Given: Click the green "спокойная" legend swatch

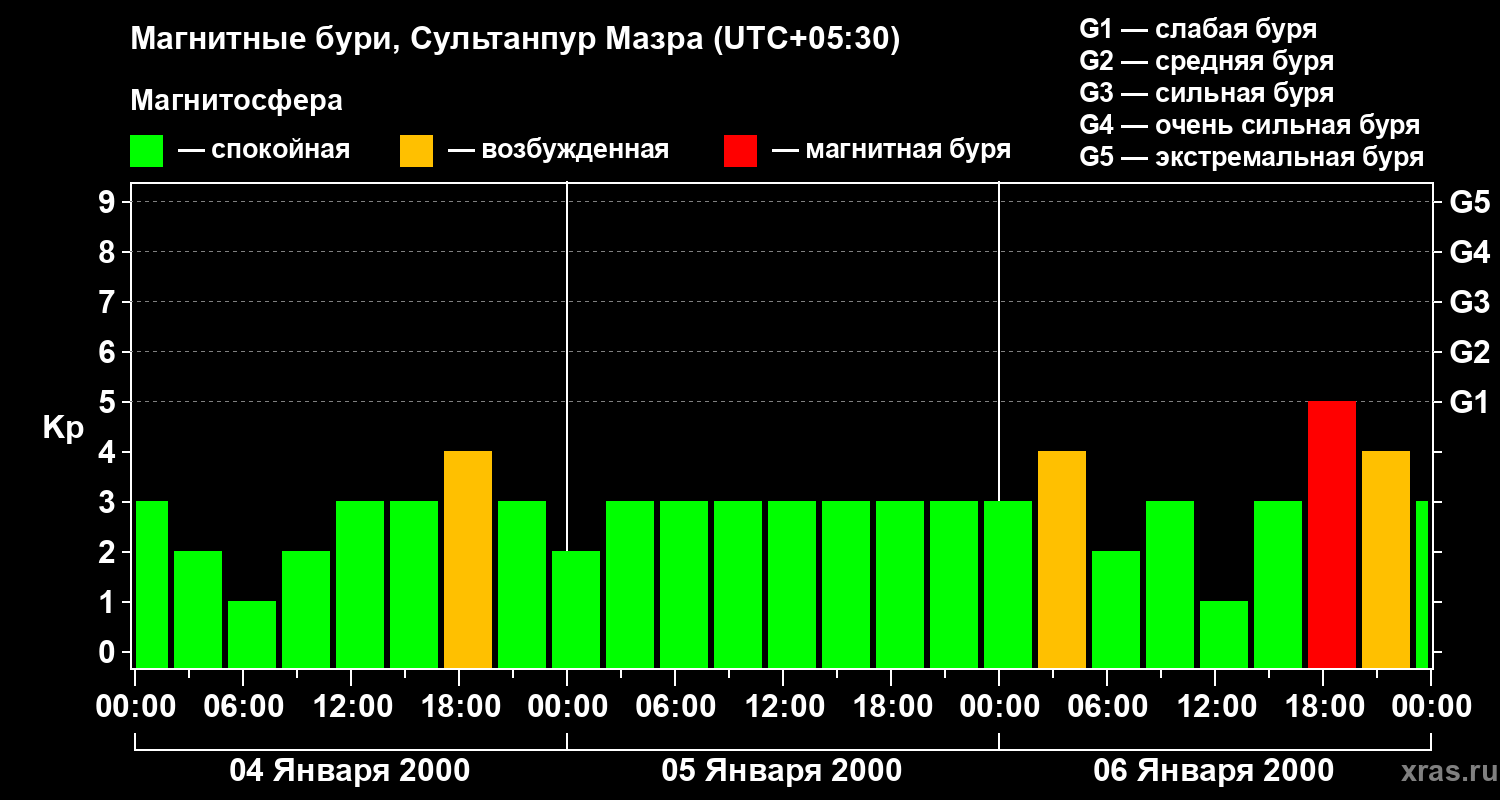Looking at the screenshot, I should coord(147,151).
